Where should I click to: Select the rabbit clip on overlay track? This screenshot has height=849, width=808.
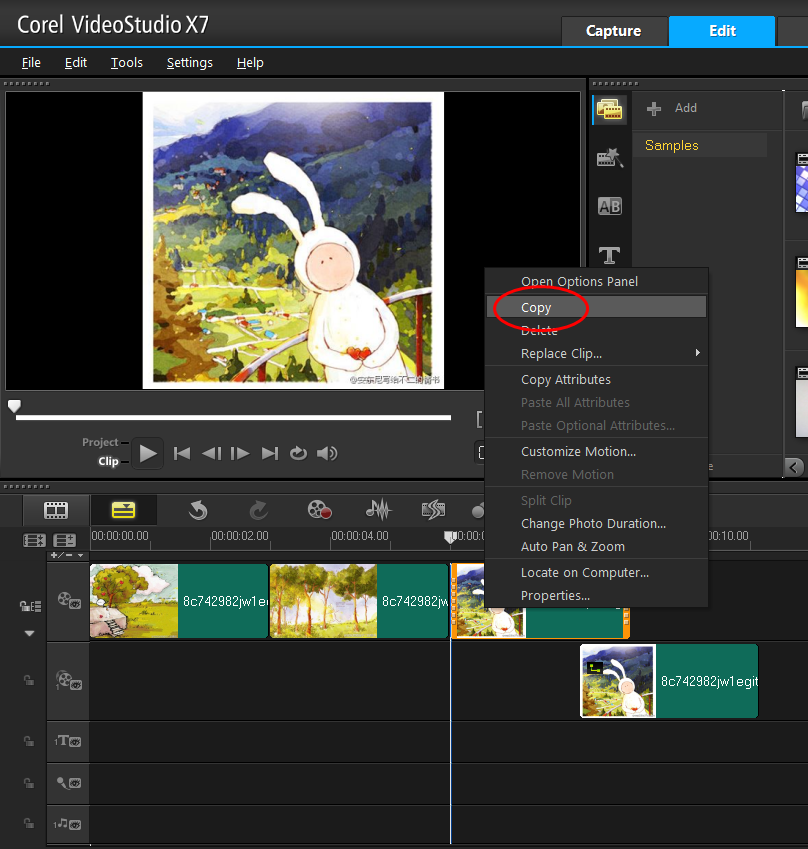(669, 681)
